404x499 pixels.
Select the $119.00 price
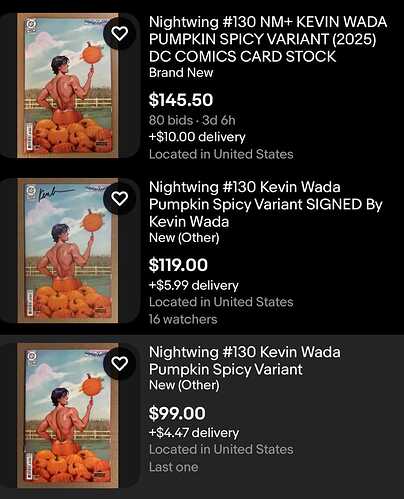[x=178, y=265]
